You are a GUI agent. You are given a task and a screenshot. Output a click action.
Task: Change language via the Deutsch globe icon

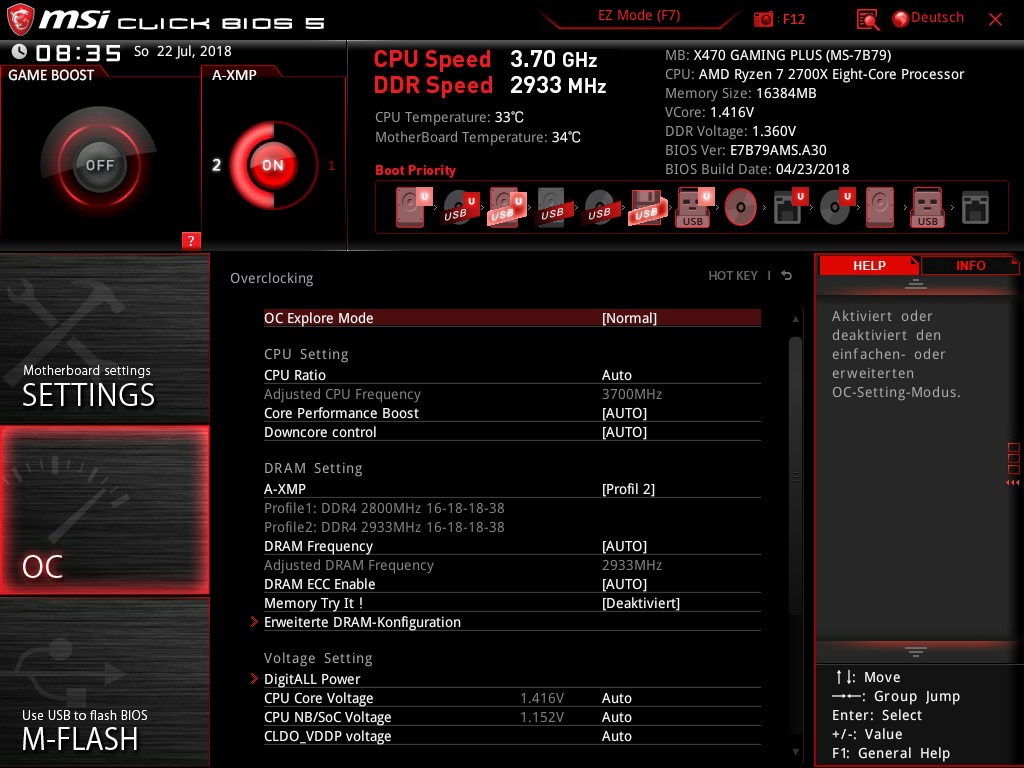(901, 19)
